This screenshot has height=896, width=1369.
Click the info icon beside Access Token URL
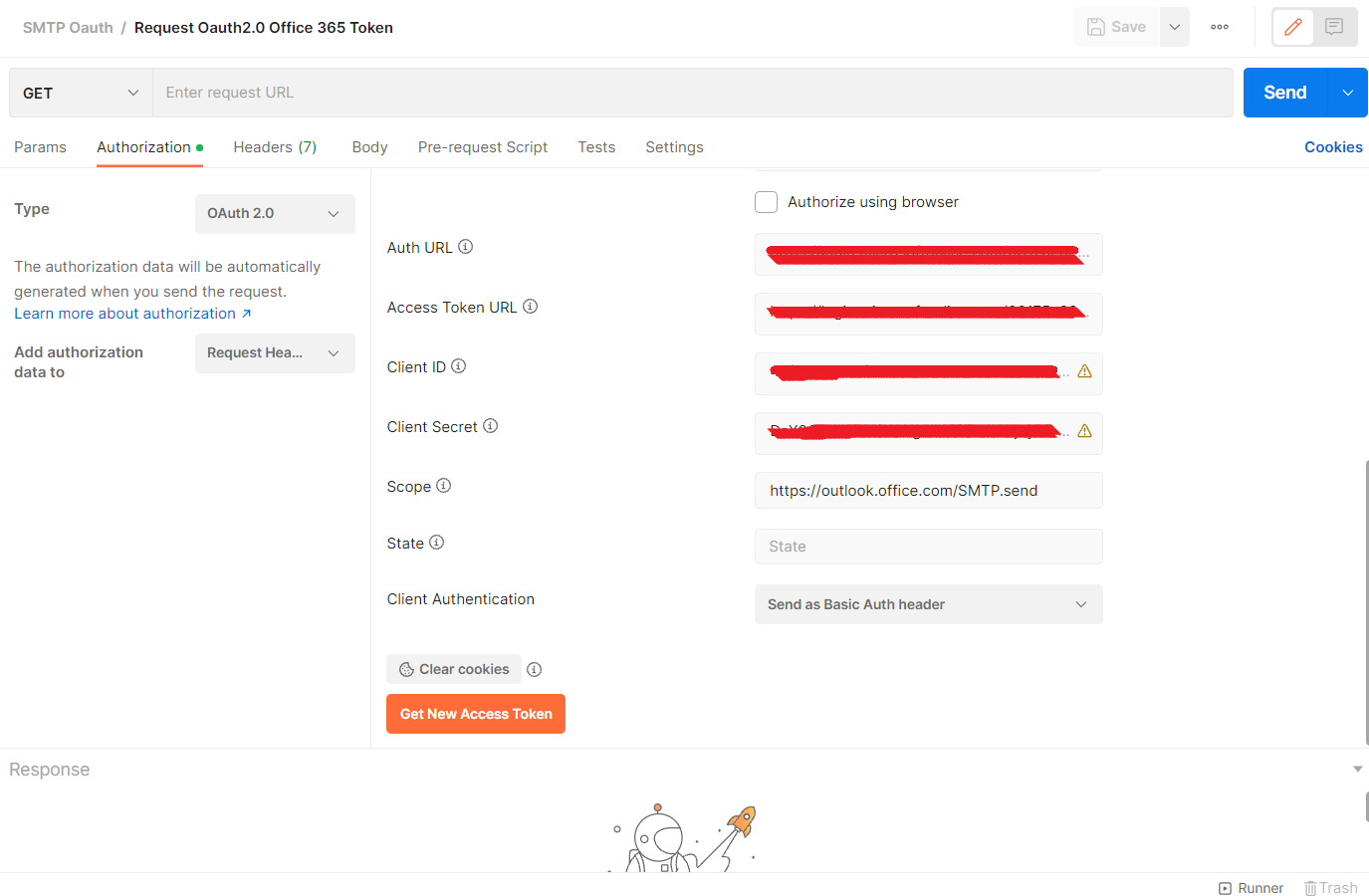point(530,307)
